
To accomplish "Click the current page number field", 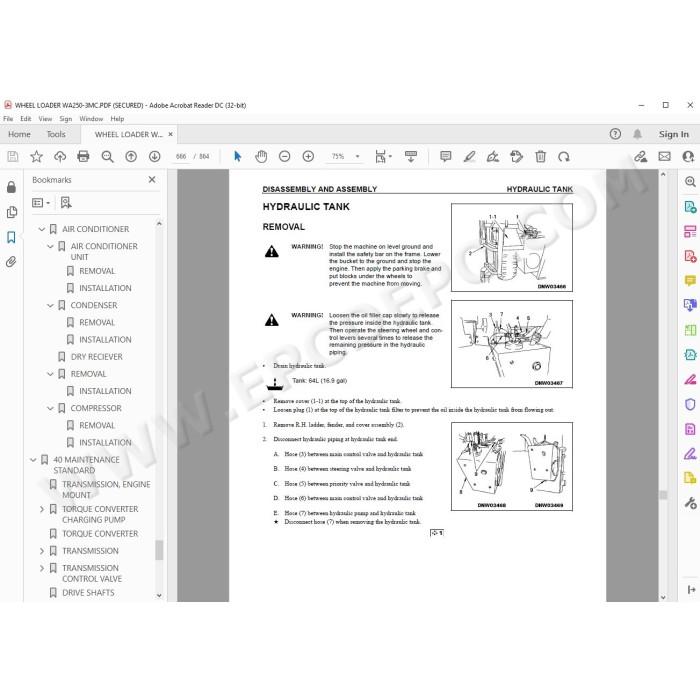I will (x=181, y=156).
